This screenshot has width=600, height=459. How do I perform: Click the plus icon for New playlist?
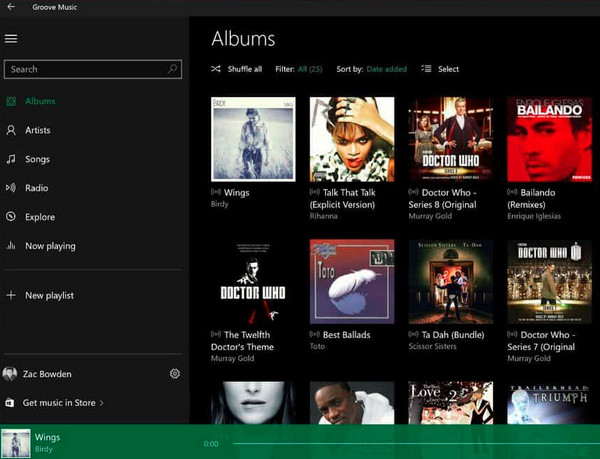(x=11, y=295)
